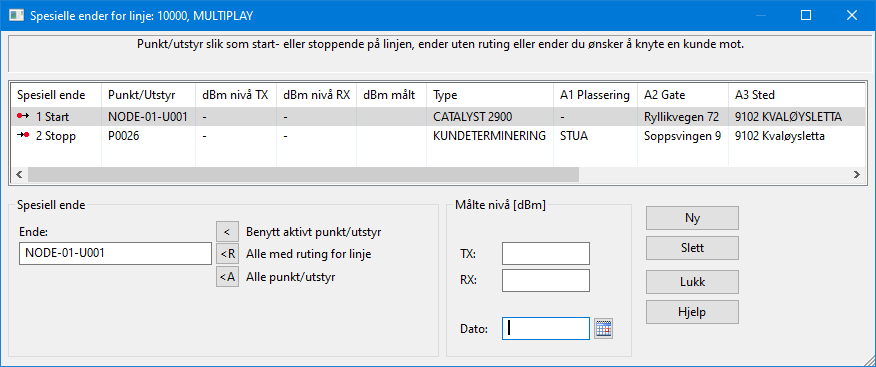Click the horizontal scrollbar right arrow
Screen dimensions: 876x367
(856, 174)
